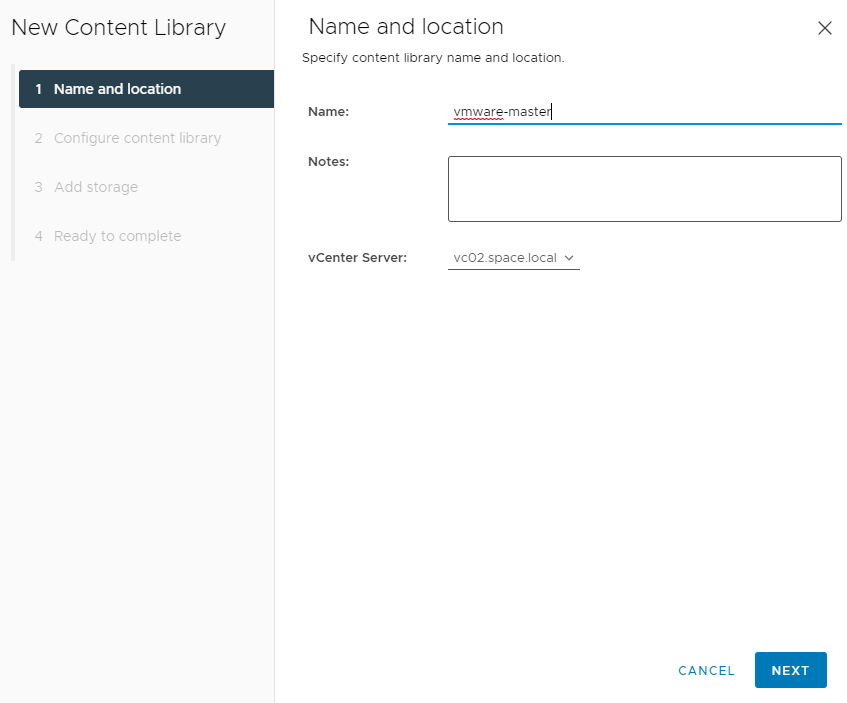Select step 1 Name and location
This screenshot has height=703, width=847.
pyautogui.click(x=146, y=89)
